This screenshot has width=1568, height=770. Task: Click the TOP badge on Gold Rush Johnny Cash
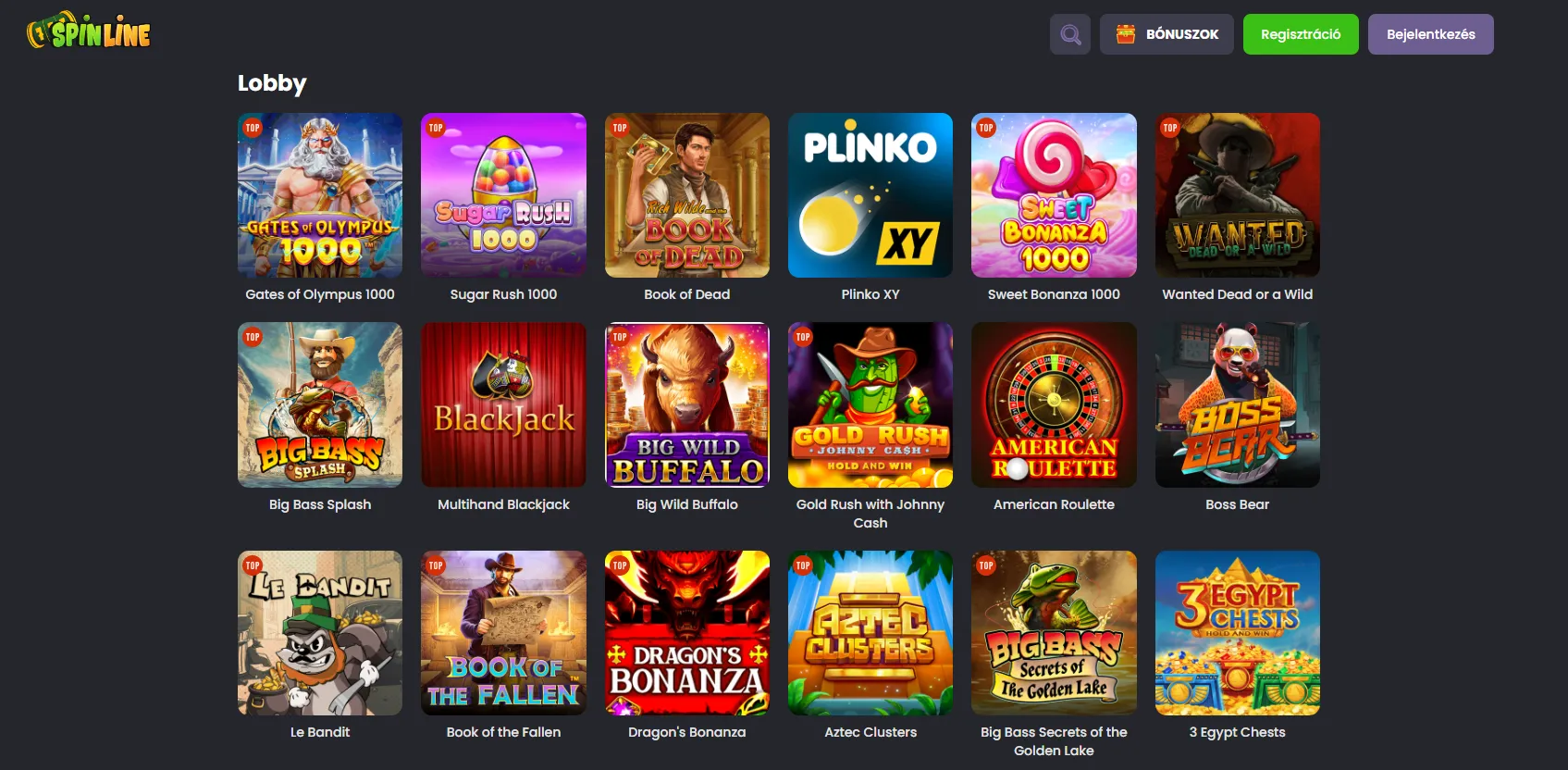(803, 337)
